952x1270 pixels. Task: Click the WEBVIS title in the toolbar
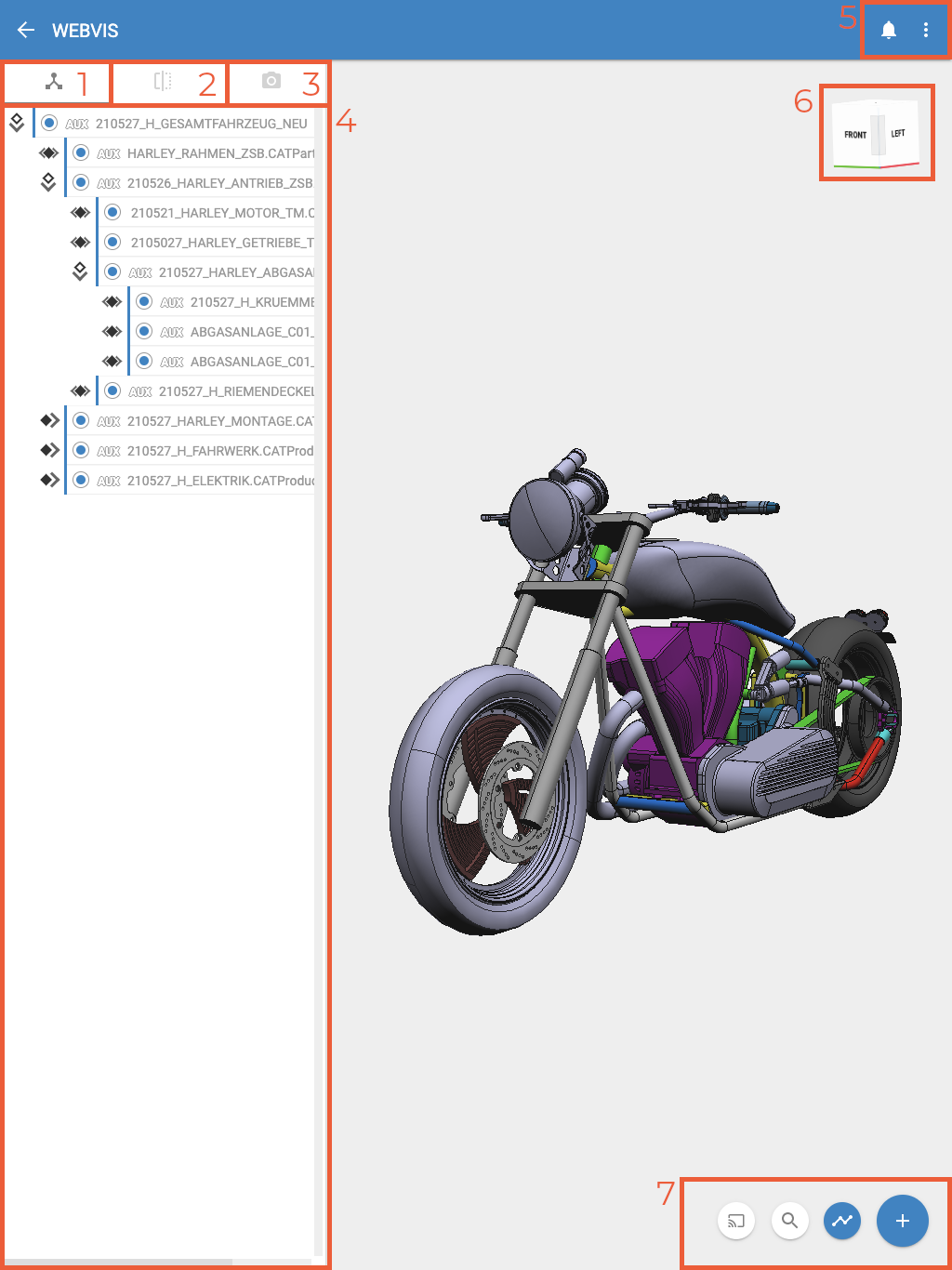[85, 30]
